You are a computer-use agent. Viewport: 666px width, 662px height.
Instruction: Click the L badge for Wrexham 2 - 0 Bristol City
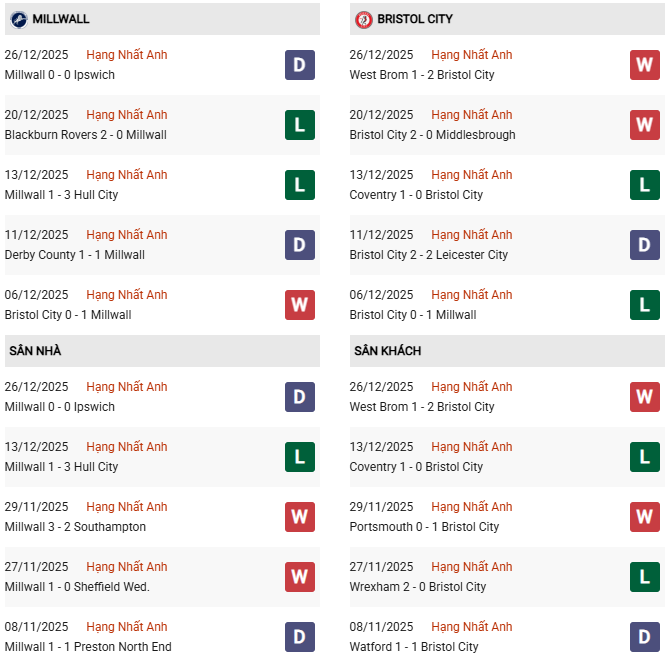pyautogui.click(x=644, y=577)
